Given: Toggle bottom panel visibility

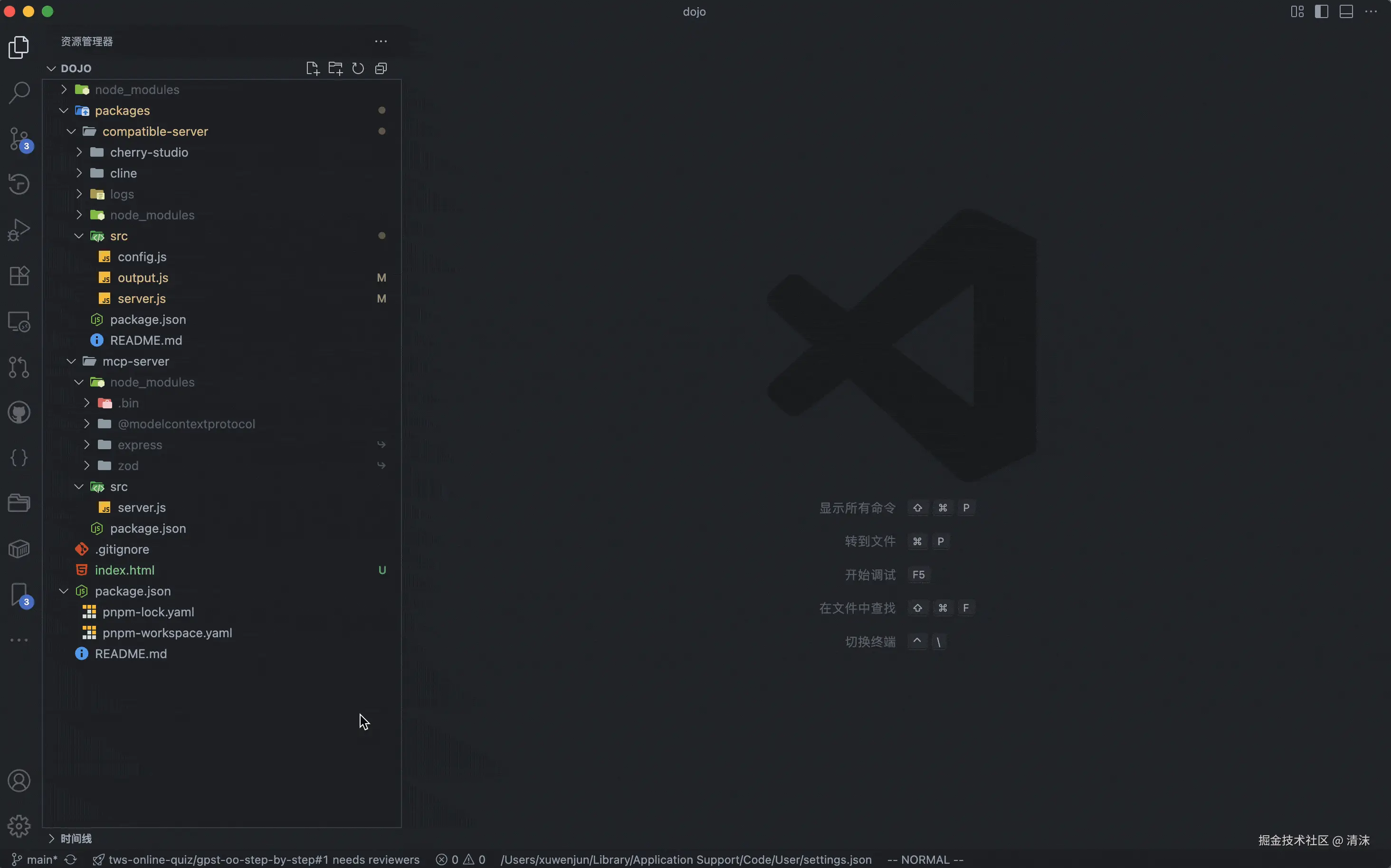Looking at the screenshot, I should (x=1345, y=11).
